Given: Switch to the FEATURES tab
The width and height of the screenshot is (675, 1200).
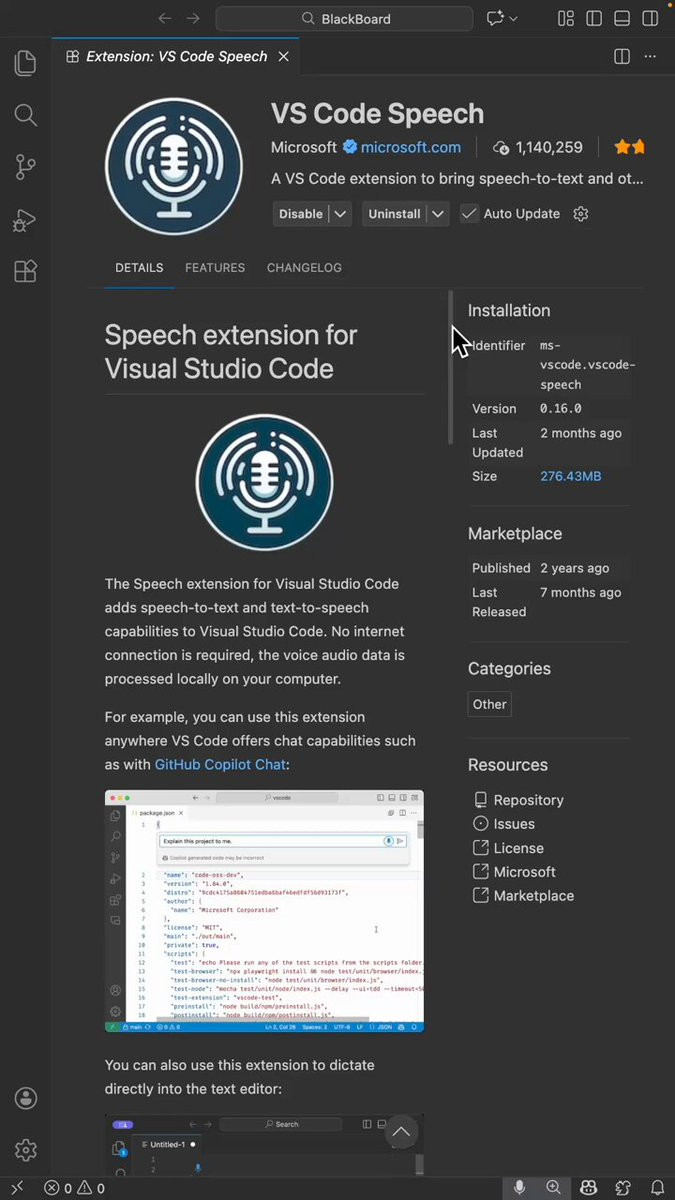Looking at the screenshot, I should pyautogui.click(x=215, y=268).
